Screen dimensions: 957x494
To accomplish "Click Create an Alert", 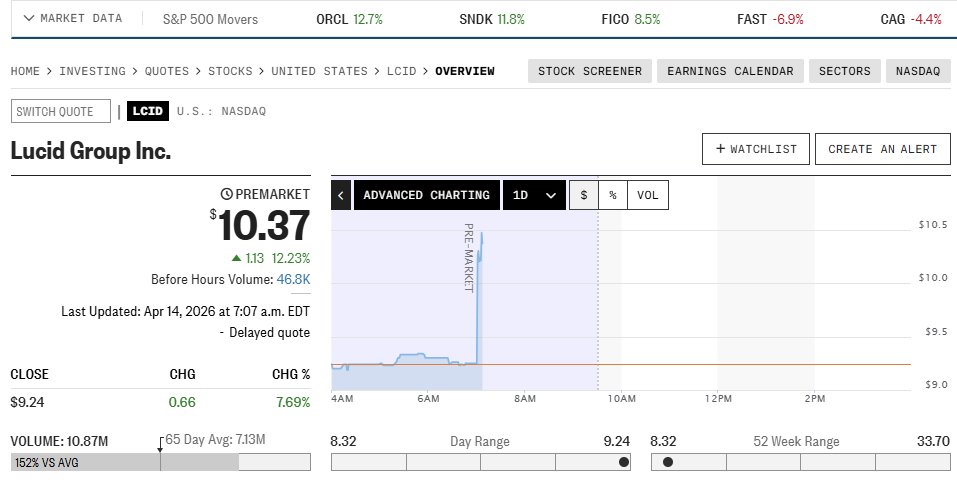I will pos(883,149).
